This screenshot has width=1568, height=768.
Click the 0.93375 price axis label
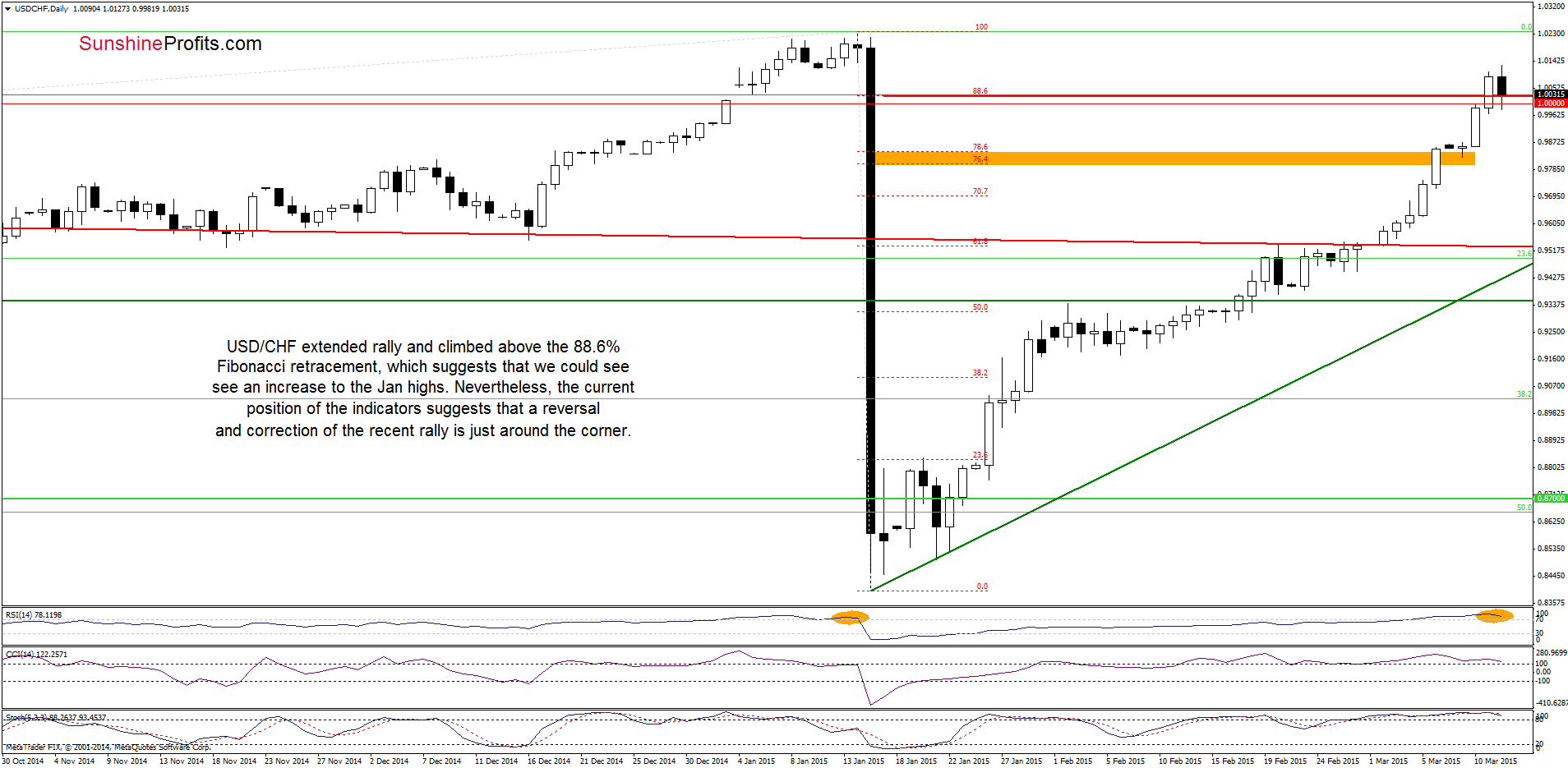[x=1551, y=305]
